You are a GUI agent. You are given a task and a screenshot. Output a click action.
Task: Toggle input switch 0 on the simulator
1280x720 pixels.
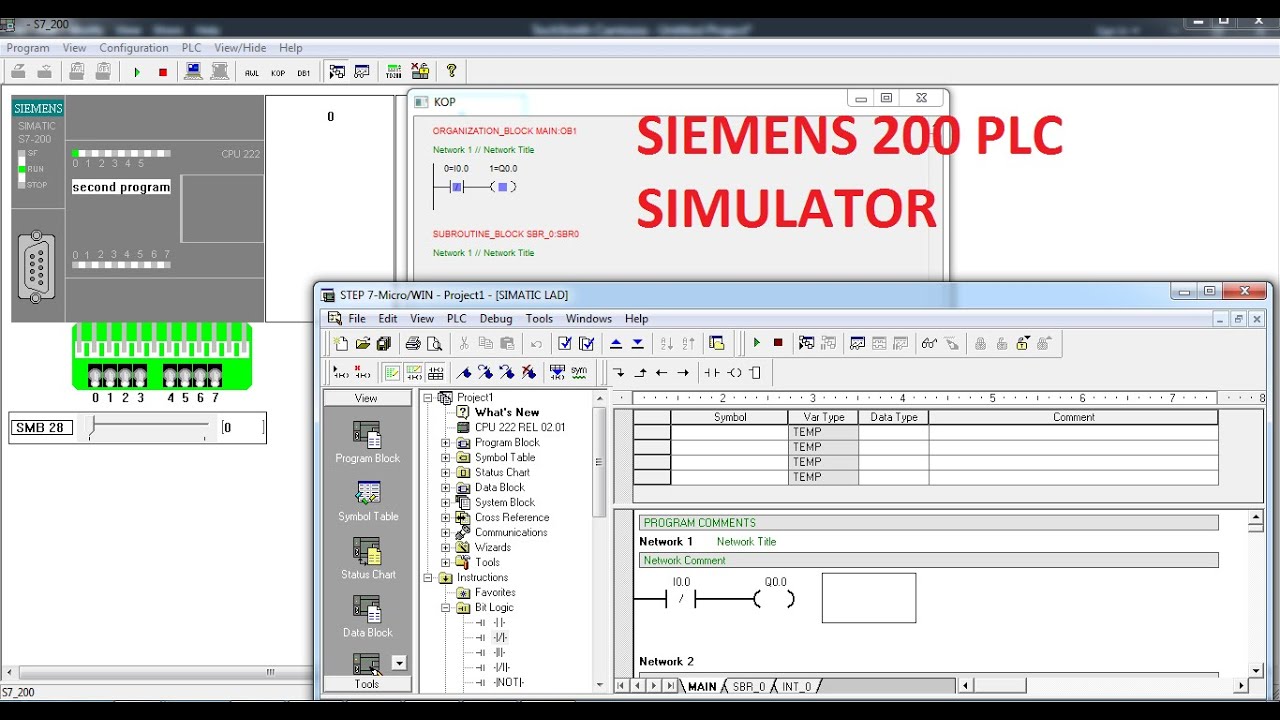click(x=95, y=377)
